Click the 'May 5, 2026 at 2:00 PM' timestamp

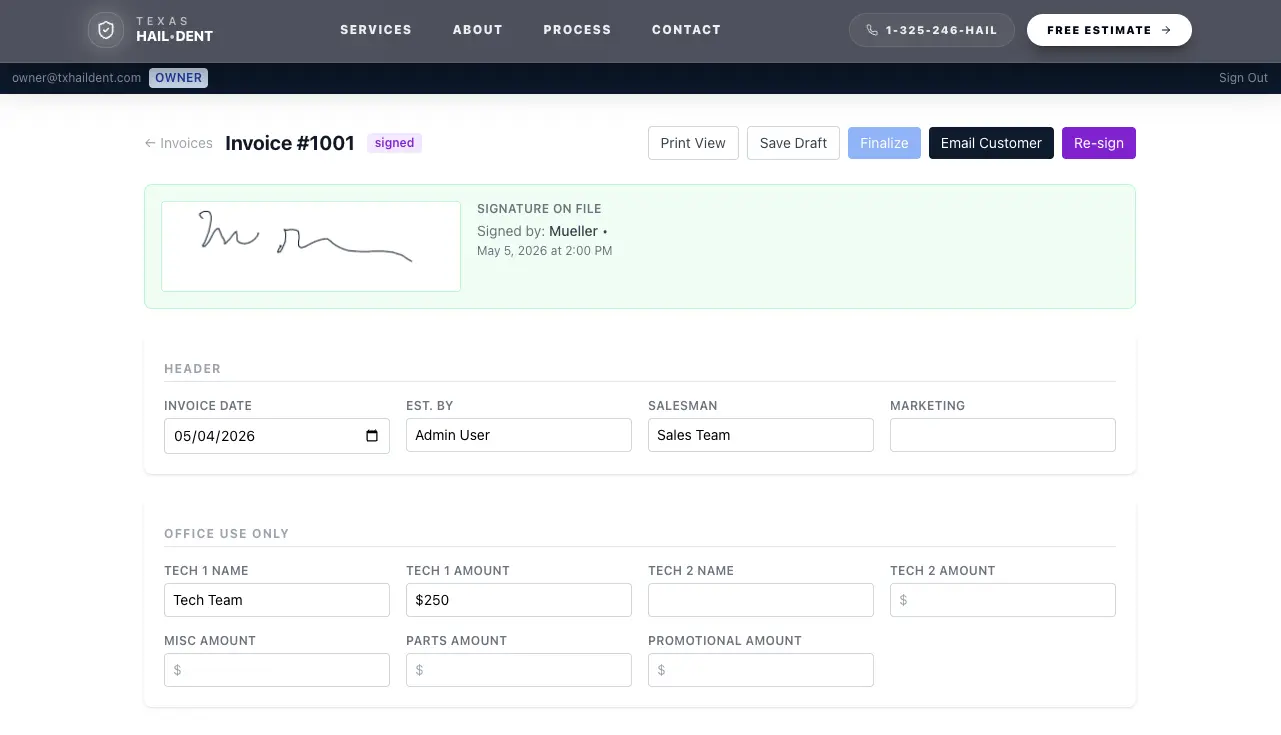(544, 251)
